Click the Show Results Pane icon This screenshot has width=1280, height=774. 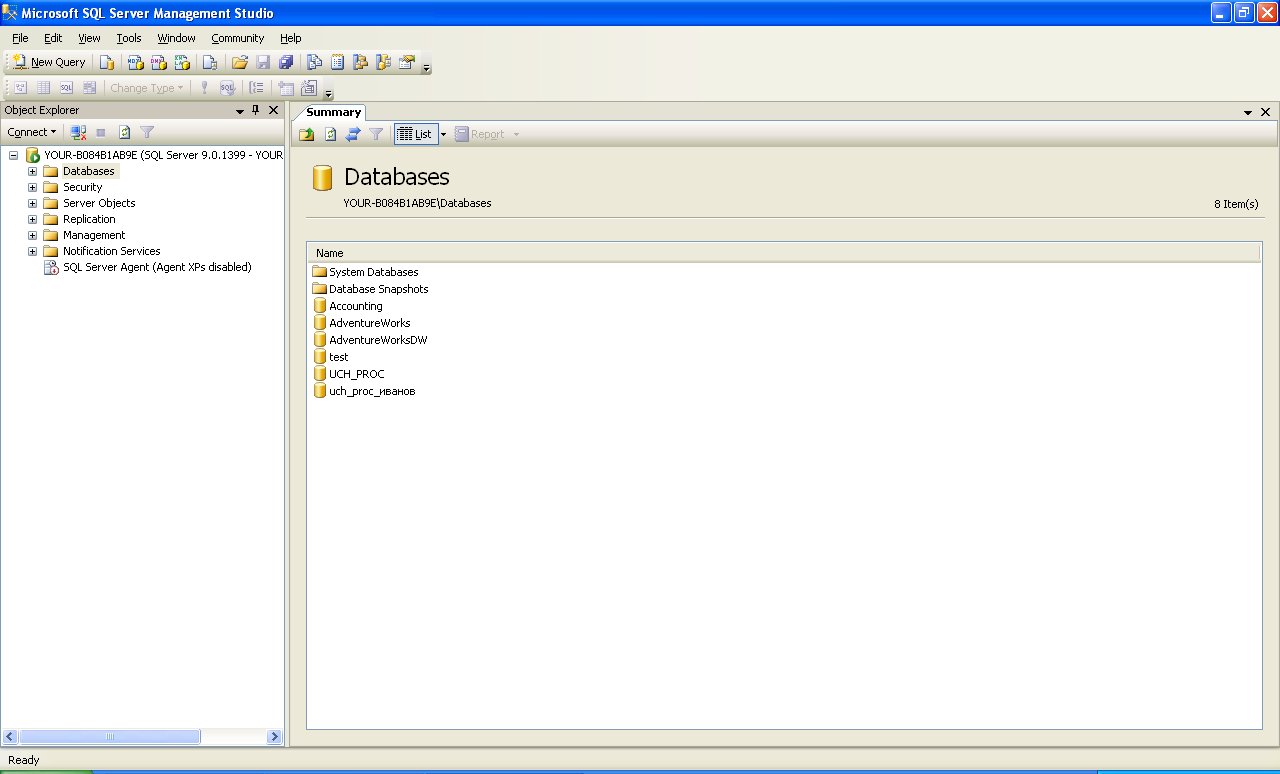click(90, 88)
